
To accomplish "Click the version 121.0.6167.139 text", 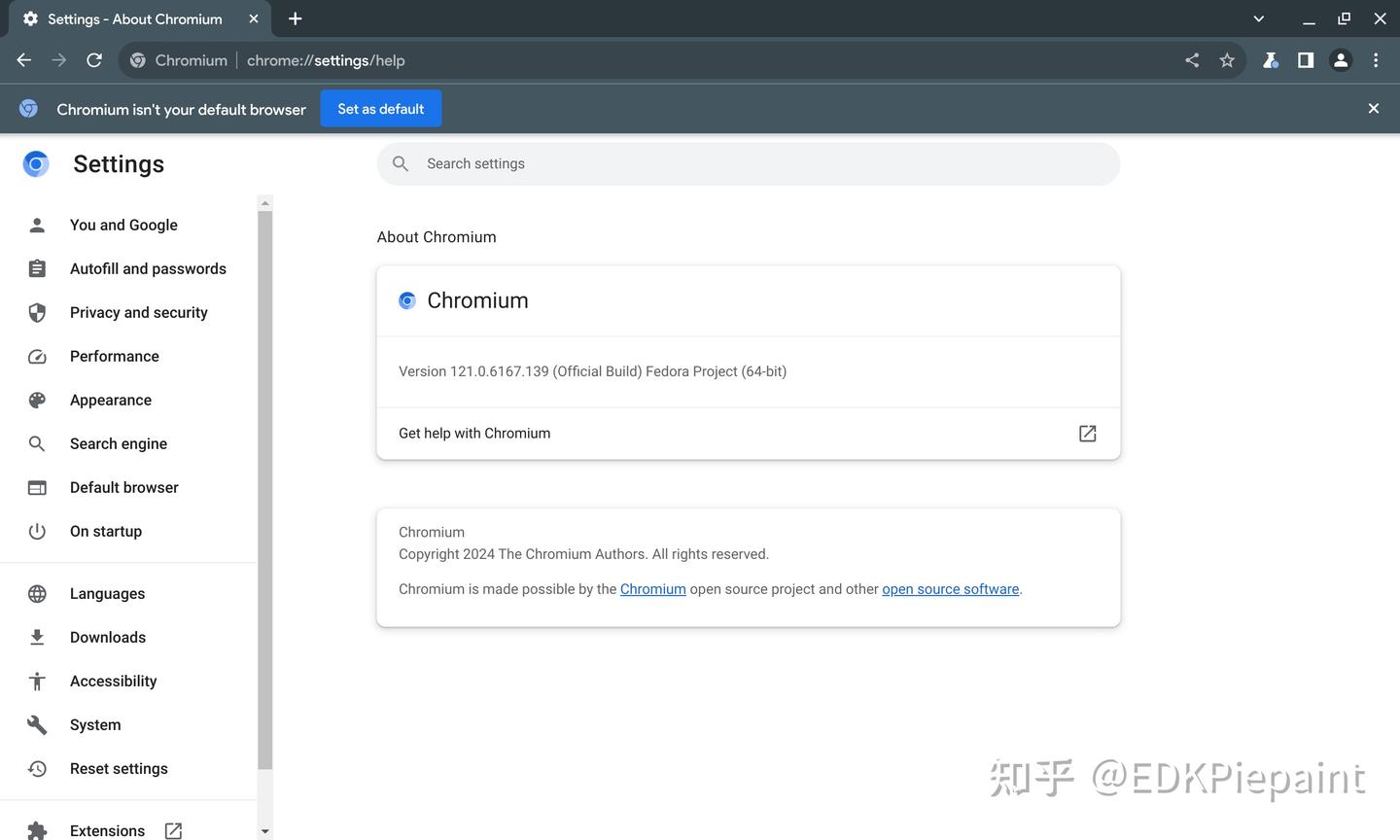I will click(x=592, y=371).
